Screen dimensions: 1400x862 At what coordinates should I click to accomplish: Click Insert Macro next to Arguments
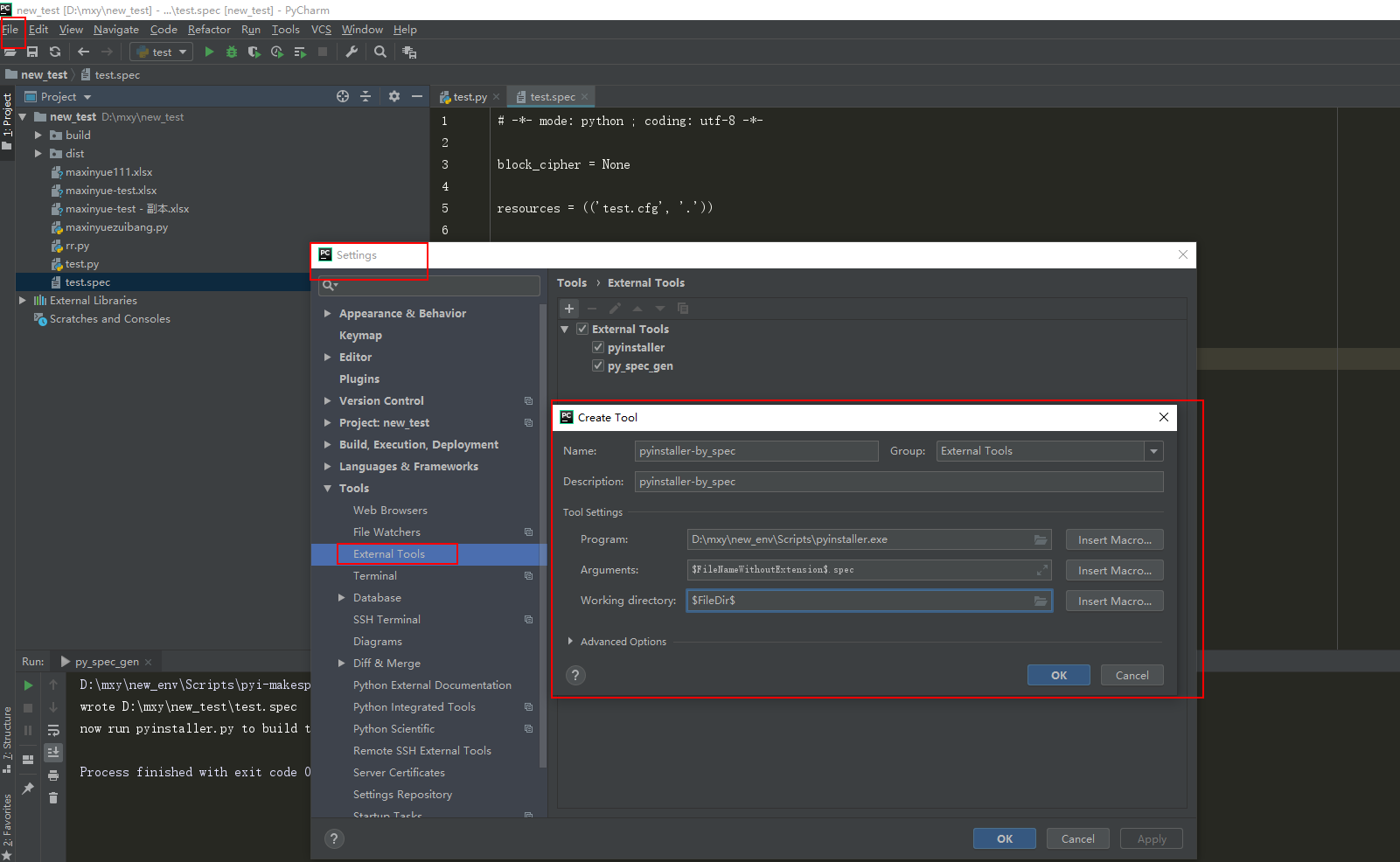pyautogui.click(x=1113, y=570)
